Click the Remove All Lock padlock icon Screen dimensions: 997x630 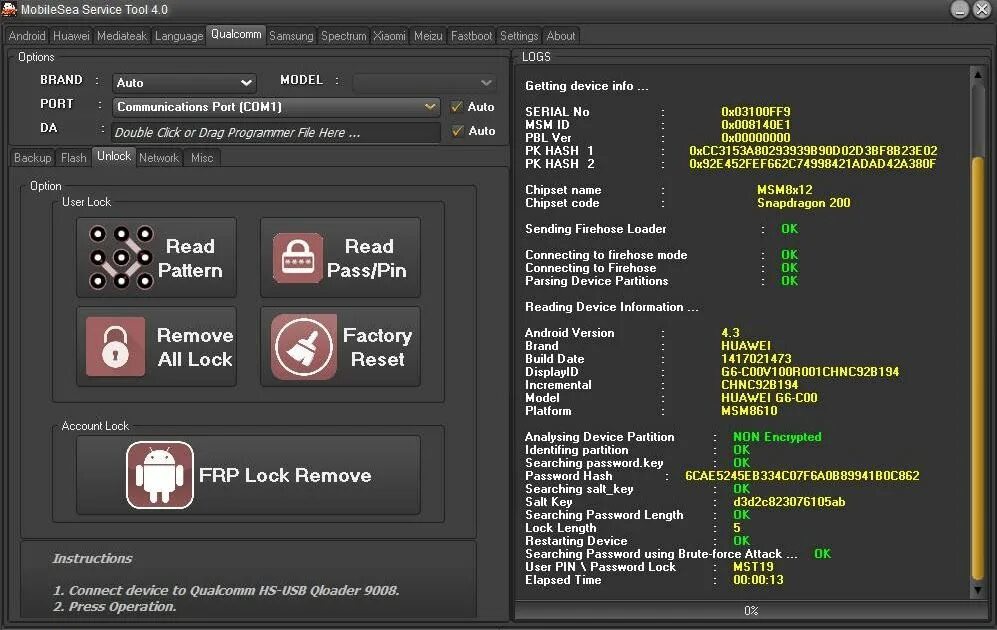[115, 346]
